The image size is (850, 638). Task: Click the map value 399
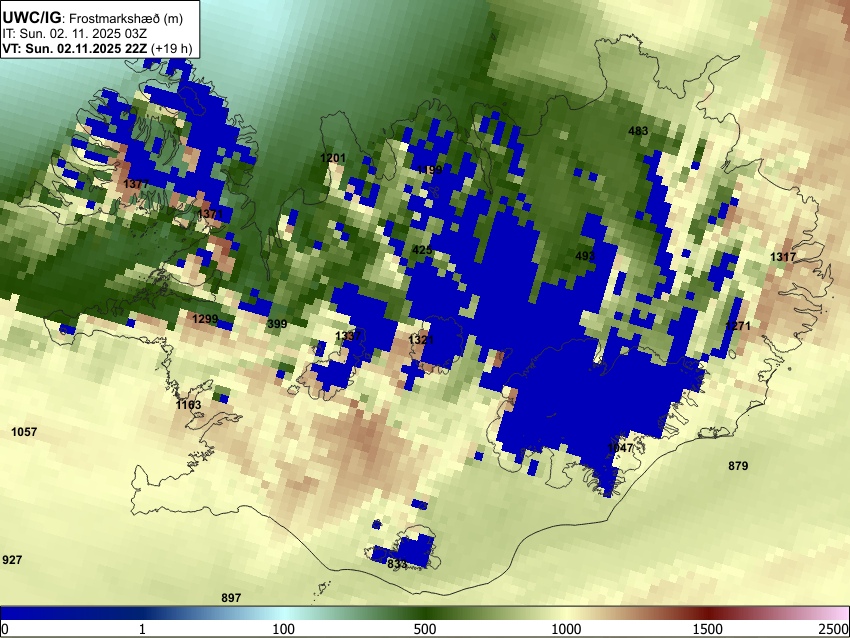point(277,324)
